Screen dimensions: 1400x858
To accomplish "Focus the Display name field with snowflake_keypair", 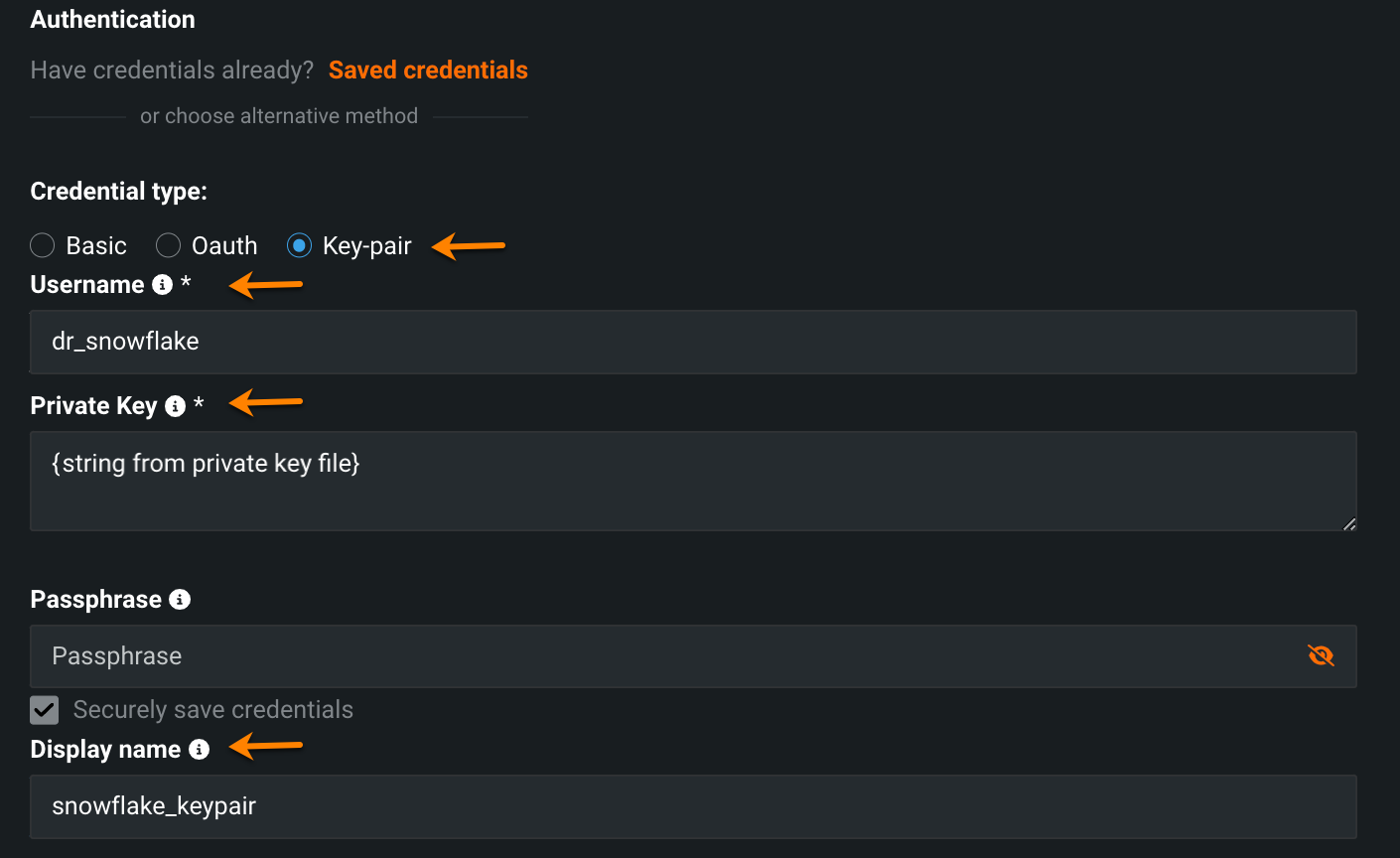I will coord(693,806).
